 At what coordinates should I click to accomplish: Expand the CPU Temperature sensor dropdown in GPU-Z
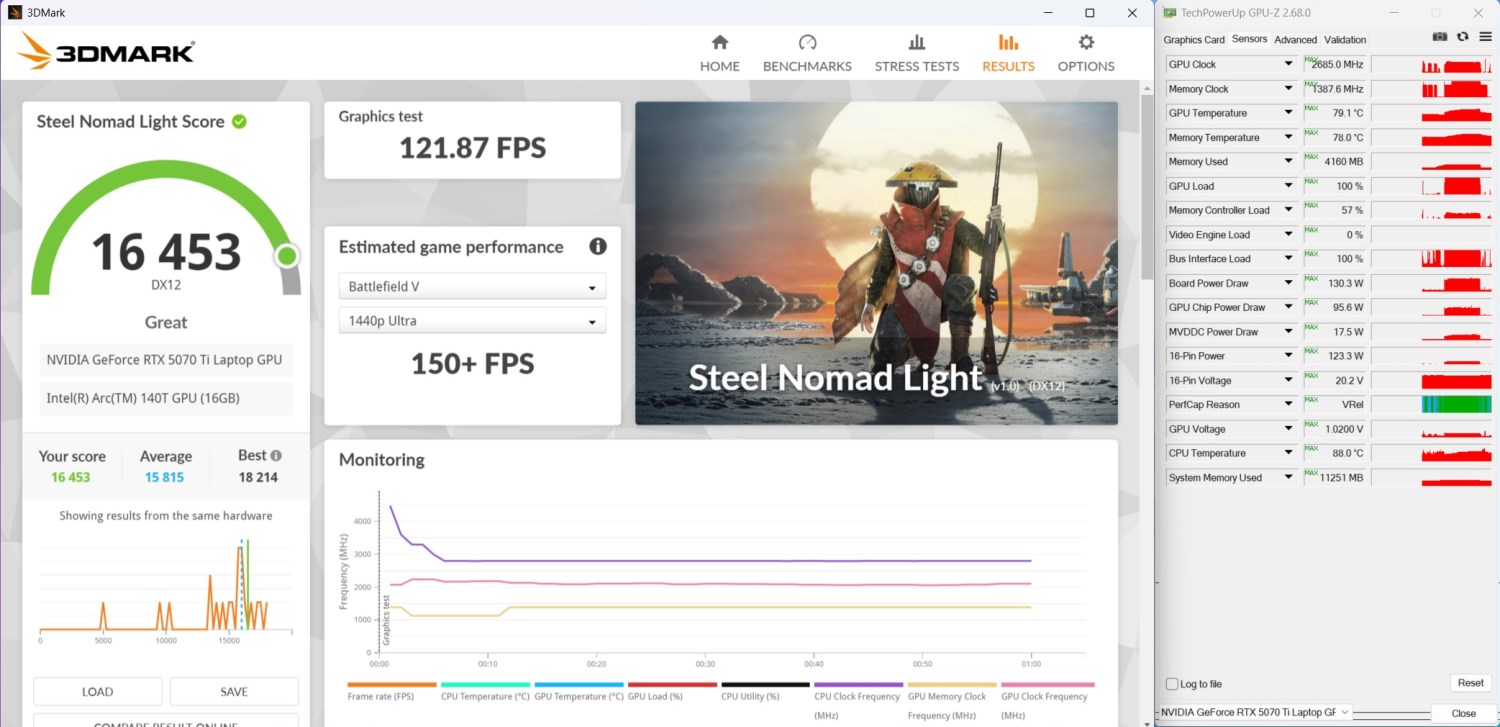click(x=1289, y=453)
